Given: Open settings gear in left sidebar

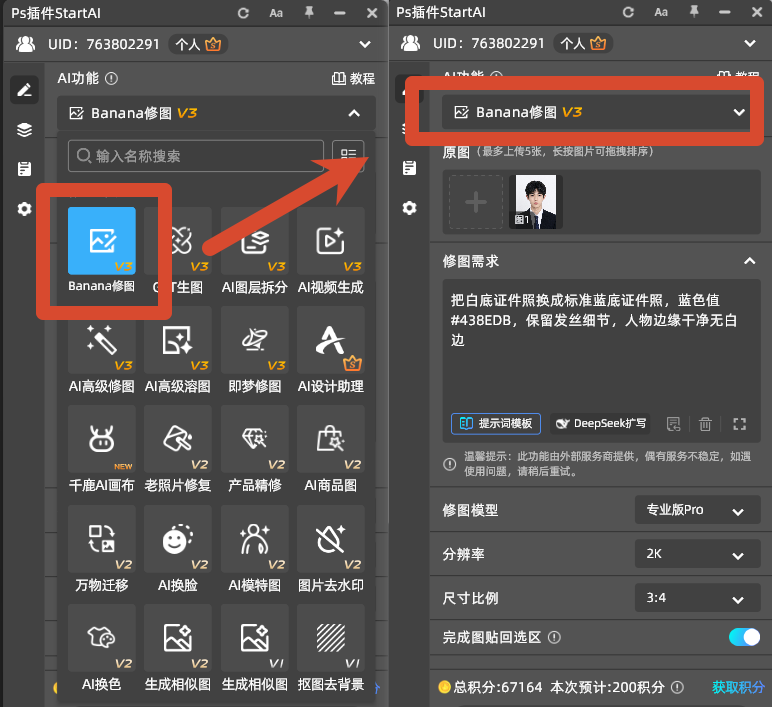Looking at the screenshot, I should [24, 209].
